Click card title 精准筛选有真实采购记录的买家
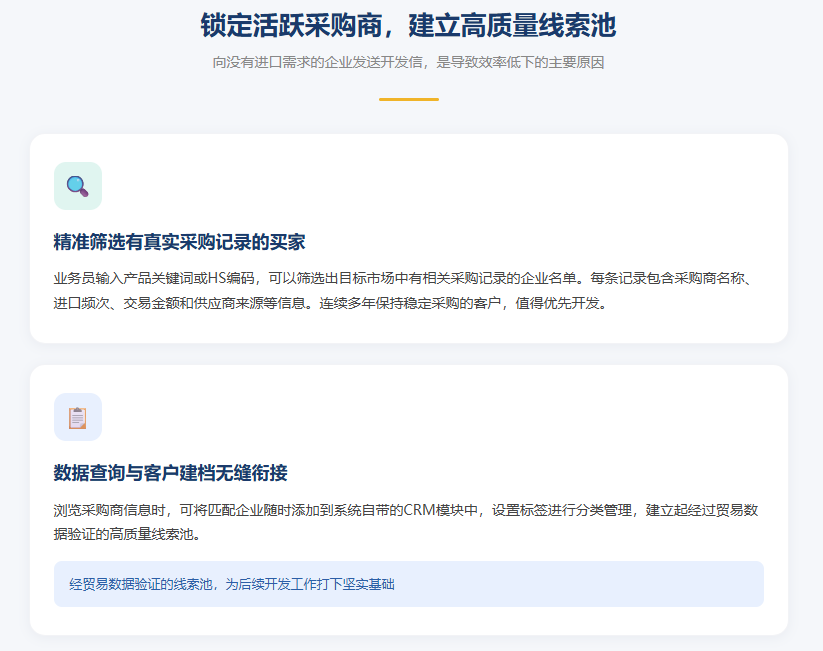This screenshot has height=651, width=823. (x=180, y=242)
